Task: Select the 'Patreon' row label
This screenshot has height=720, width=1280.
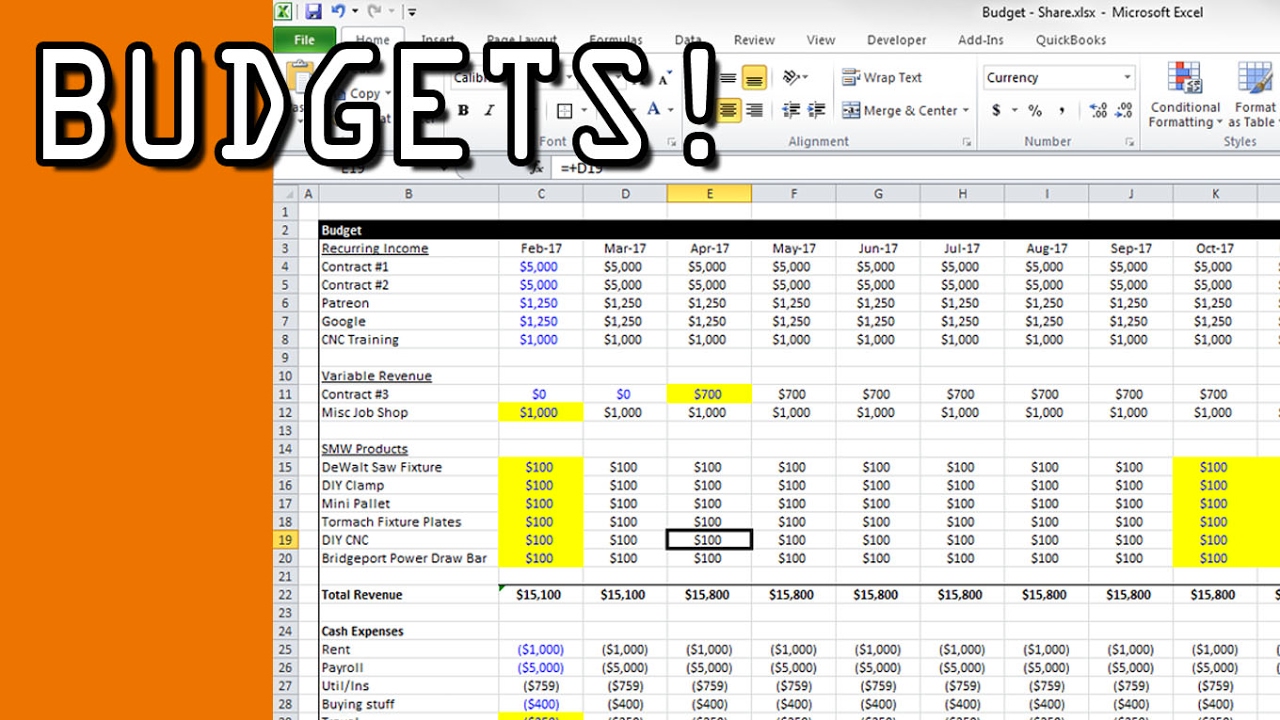Action: (x=408, y=303)
